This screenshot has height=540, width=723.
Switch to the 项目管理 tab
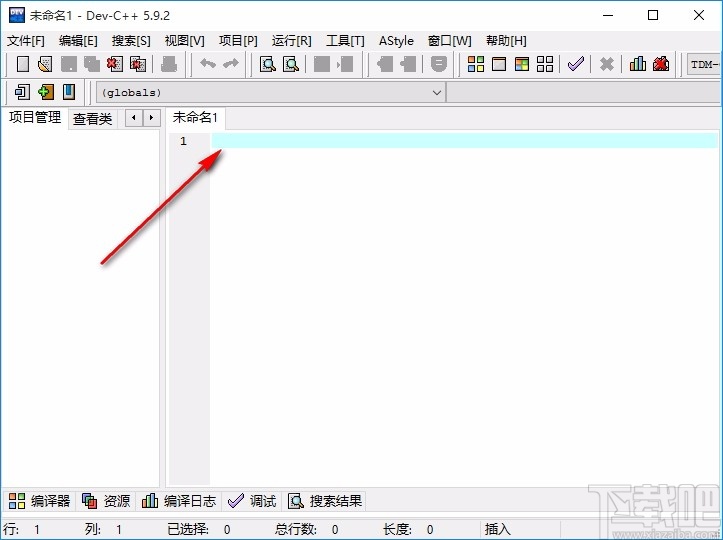pos(35,118)
